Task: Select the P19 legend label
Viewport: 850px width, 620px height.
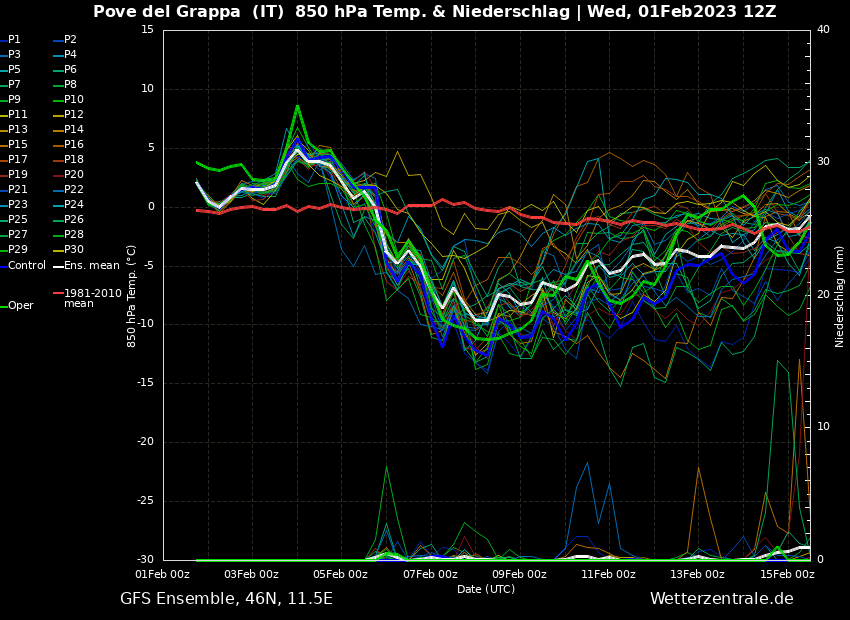Action: [17, 175]
